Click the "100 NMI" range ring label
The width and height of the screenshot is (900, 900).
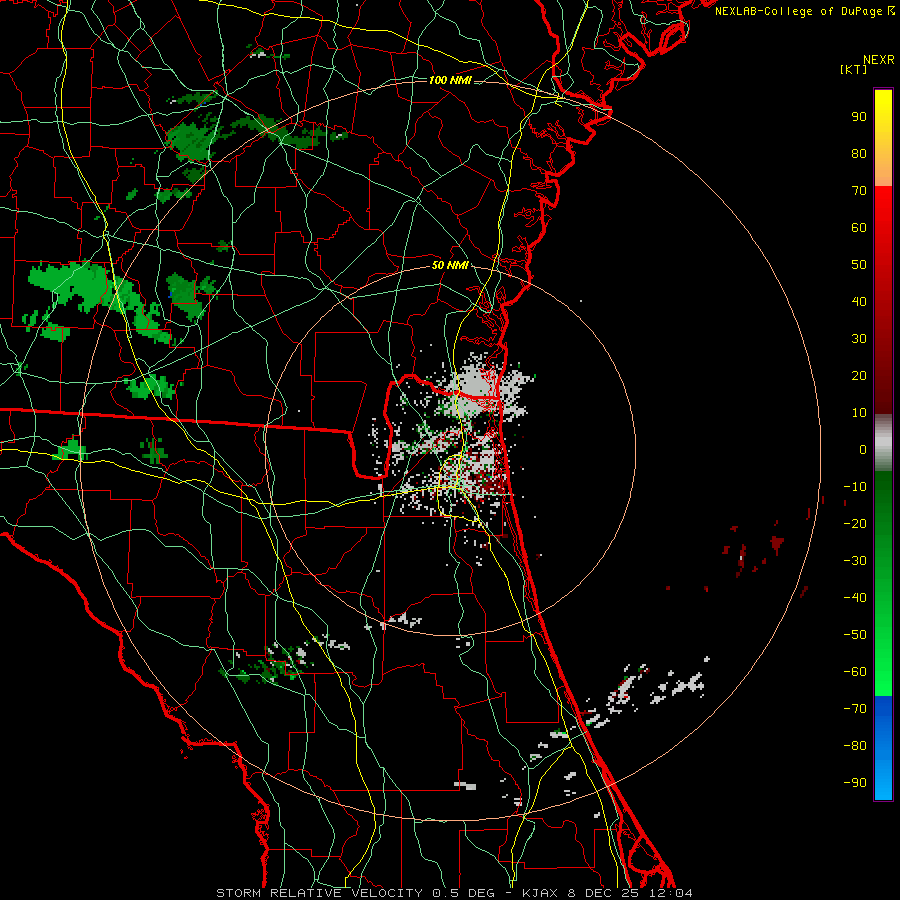coord(450,80)
